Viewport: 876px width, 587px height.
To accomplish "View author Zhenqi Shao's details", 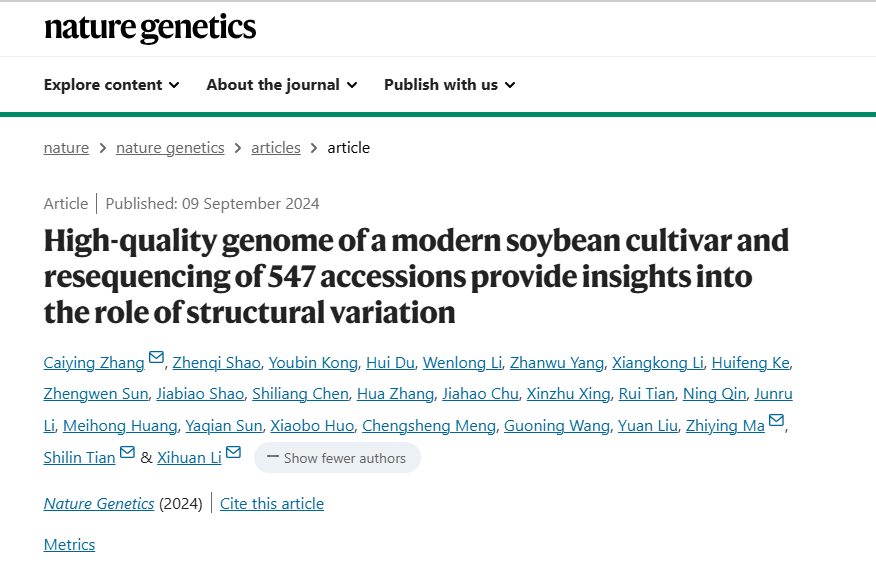I will [217, 363].
